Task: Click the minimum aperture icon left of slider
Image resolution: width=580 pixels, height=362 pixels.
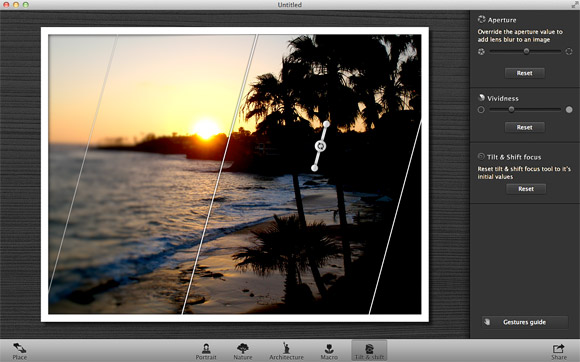Action: (x=481, y=51)
